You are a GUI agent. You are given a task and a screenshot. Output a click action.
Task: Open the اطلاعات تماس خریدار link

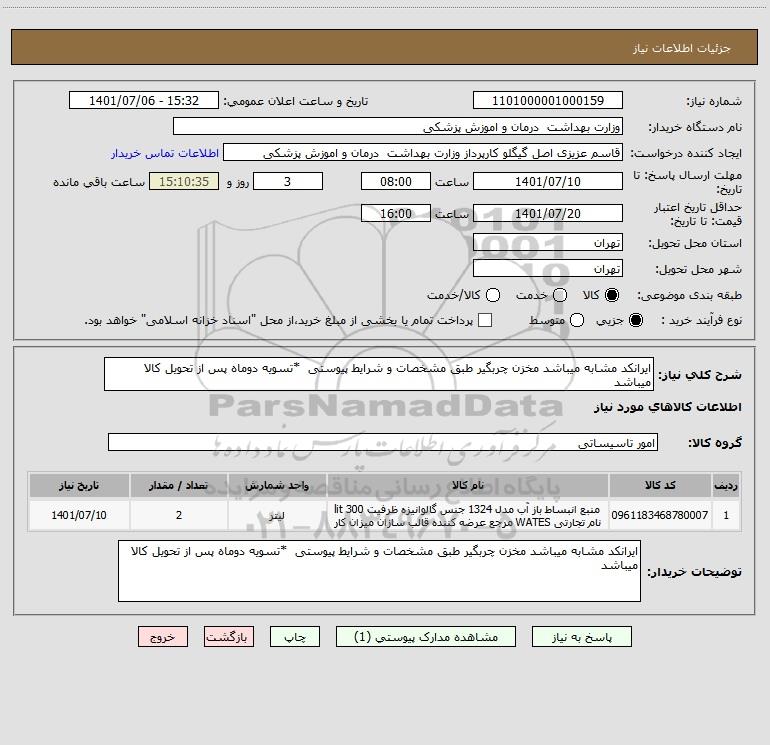[165, 153]
